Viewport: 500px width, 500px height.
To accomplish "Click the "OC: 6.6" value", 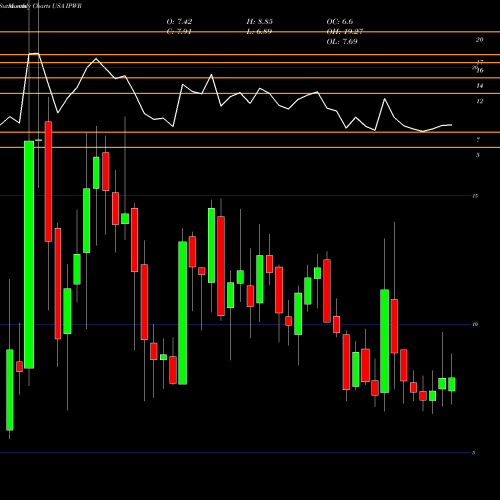I will [340, 22].
